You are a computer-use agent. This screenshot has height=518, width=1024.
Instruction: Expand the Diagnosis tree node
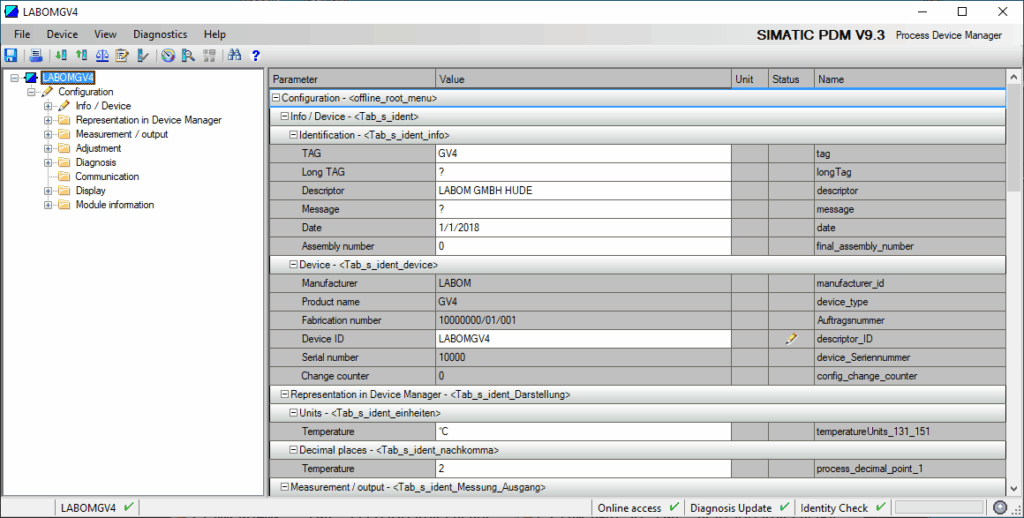(x=47, y=162)
